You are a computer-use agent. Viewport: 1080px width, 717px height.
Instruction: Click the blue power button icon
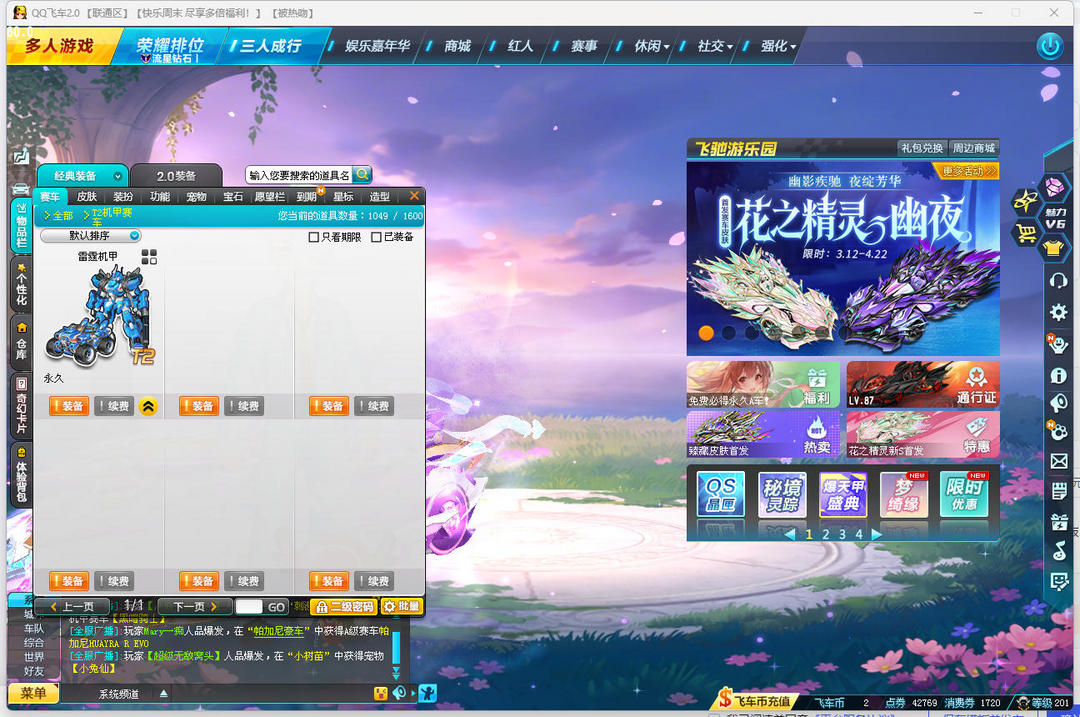(x=1049, y=45)
